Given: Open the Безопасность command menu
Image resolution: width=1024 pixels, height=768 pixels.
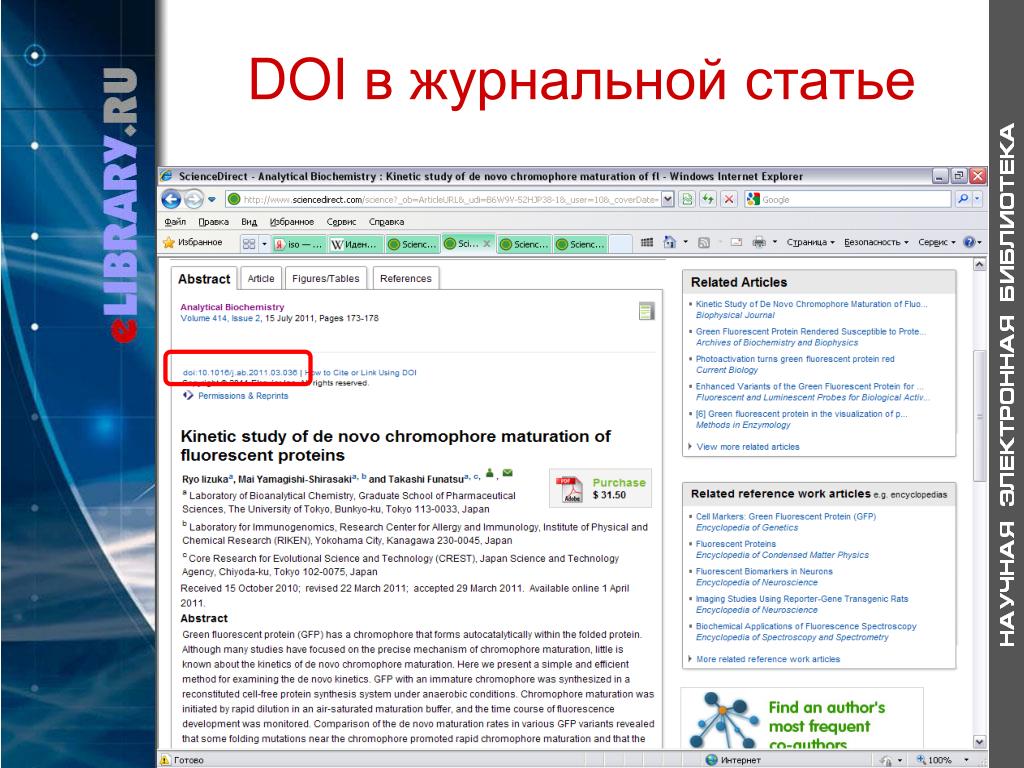Looking at the screenshot, I should tap(876, 242).
